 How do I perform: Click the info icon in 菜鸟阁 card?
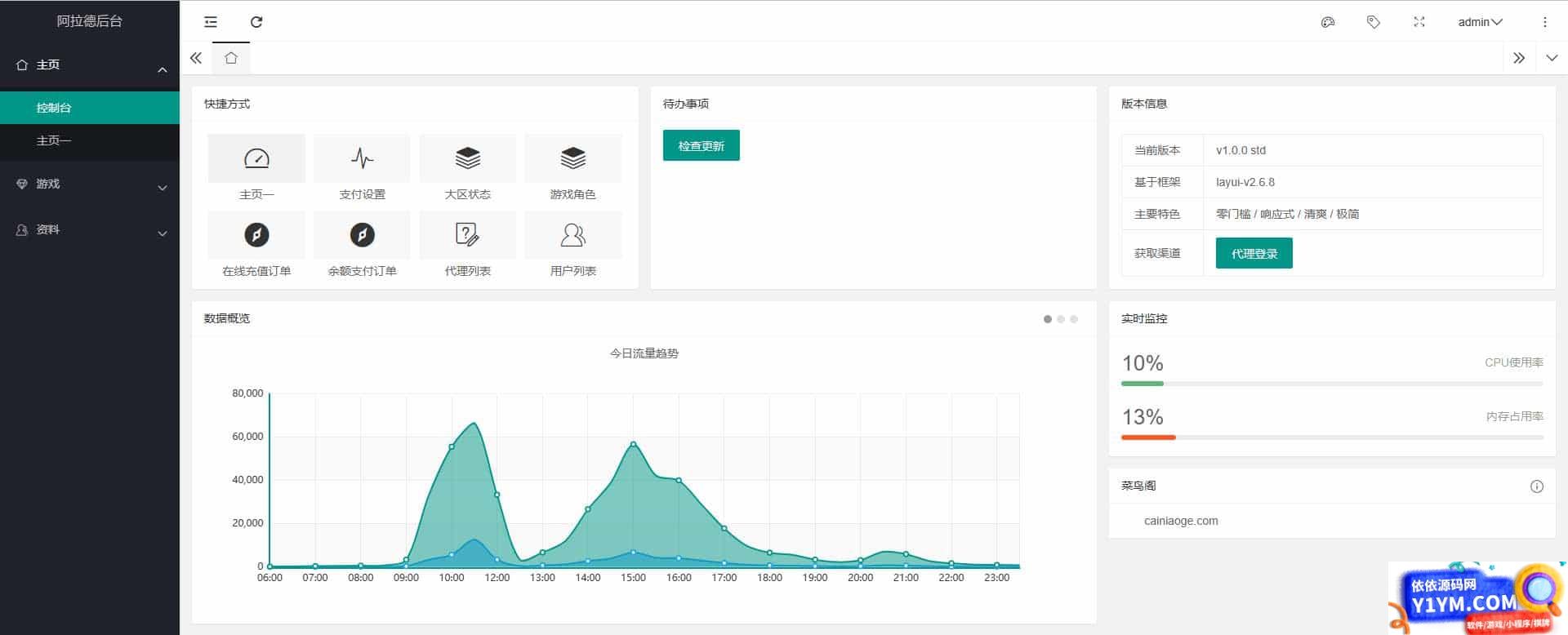click(x=1536, y=486)
